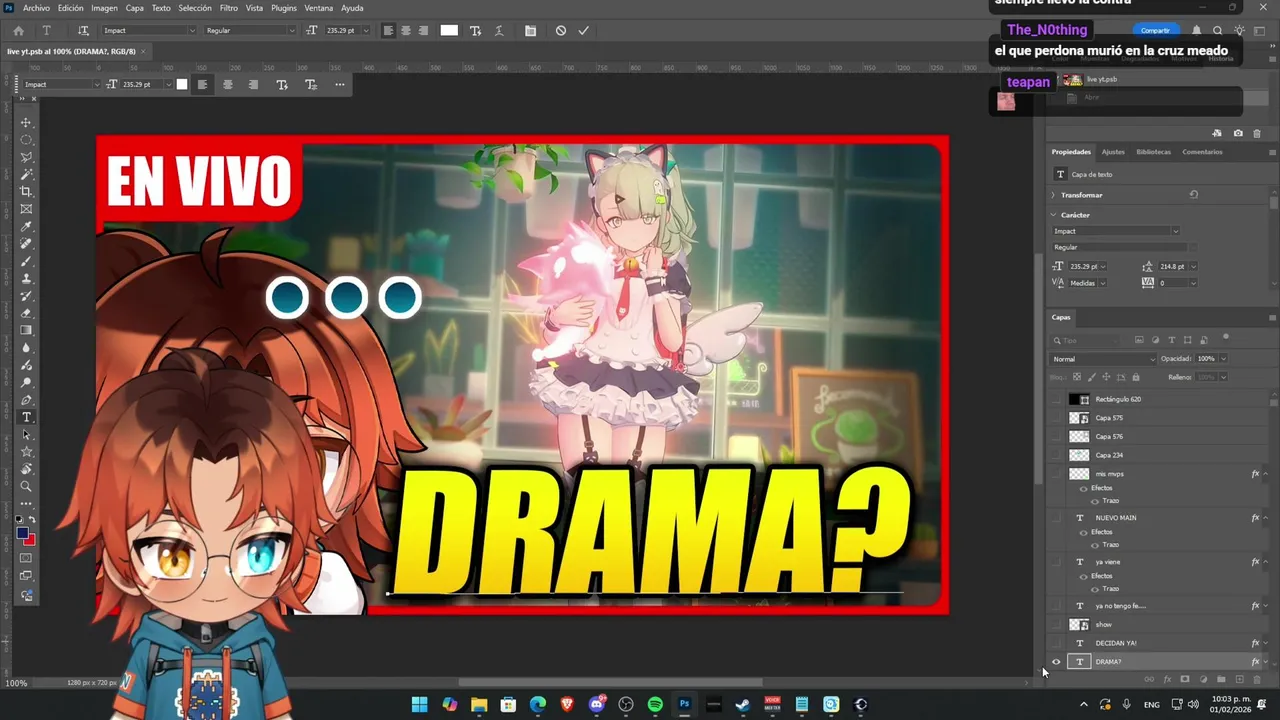Commit current text edits with checkmark
Screen dimensions: 1280x720
pyautogui.click(x=583, y=30)
